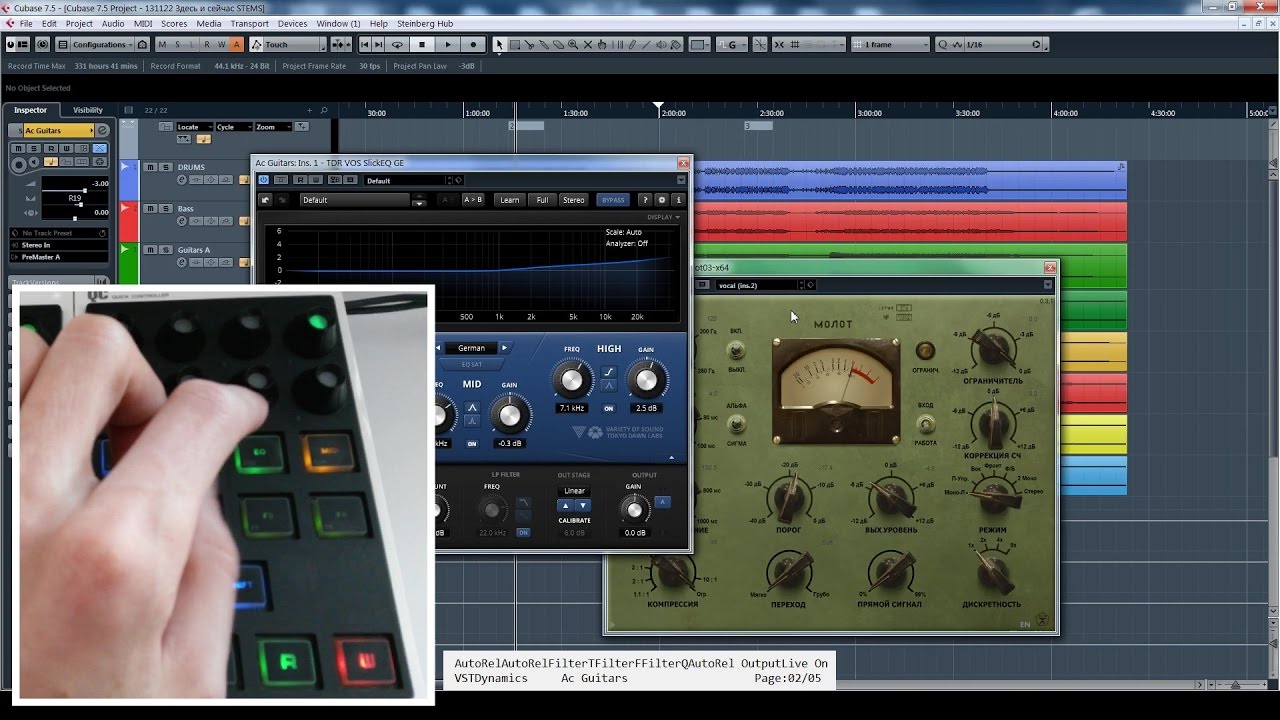The width and height of the screenshot is (1280, 720).
Task: Toggle SlickEQ Write automation W button
Action: [x=316, y=180]
